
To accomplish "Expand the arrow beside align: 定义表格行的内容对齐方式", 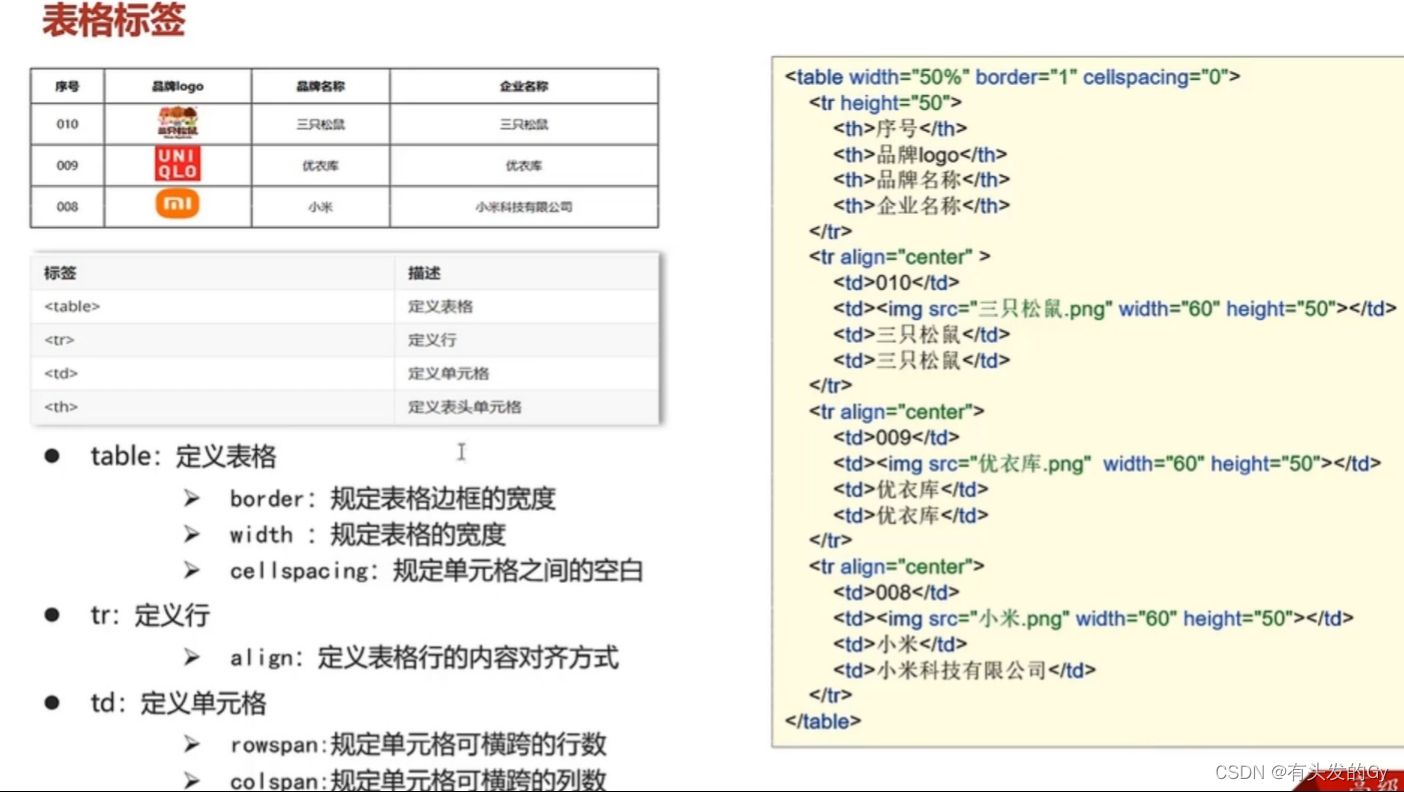I will 191,656.
